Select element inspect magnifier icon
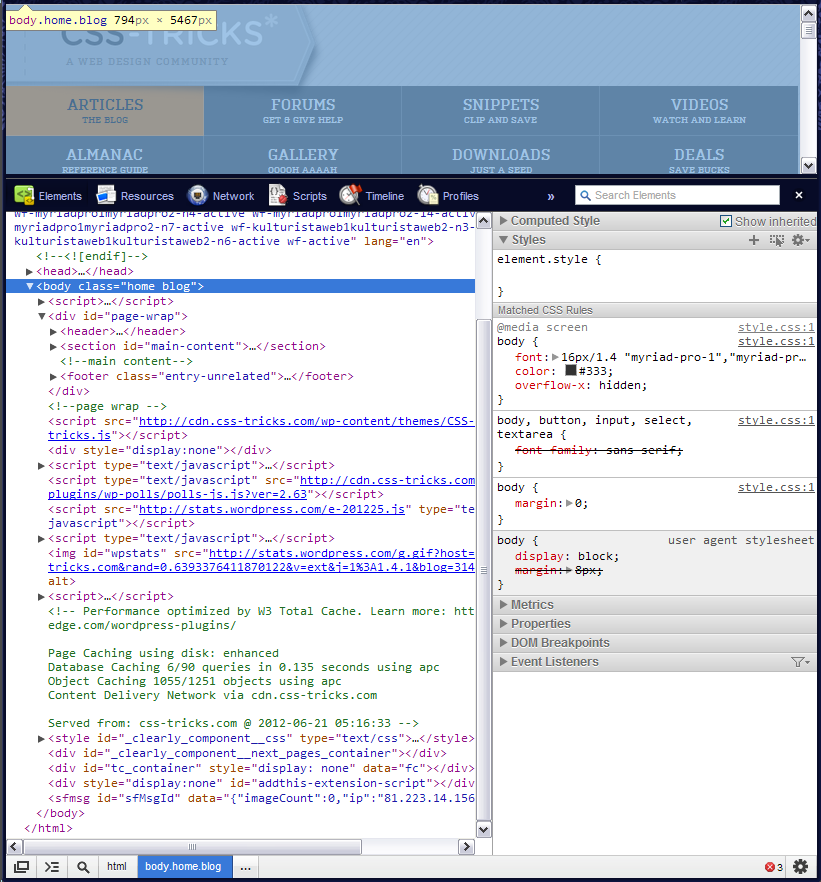The width and height of the screenshot is (821, 882). point(83,867)
